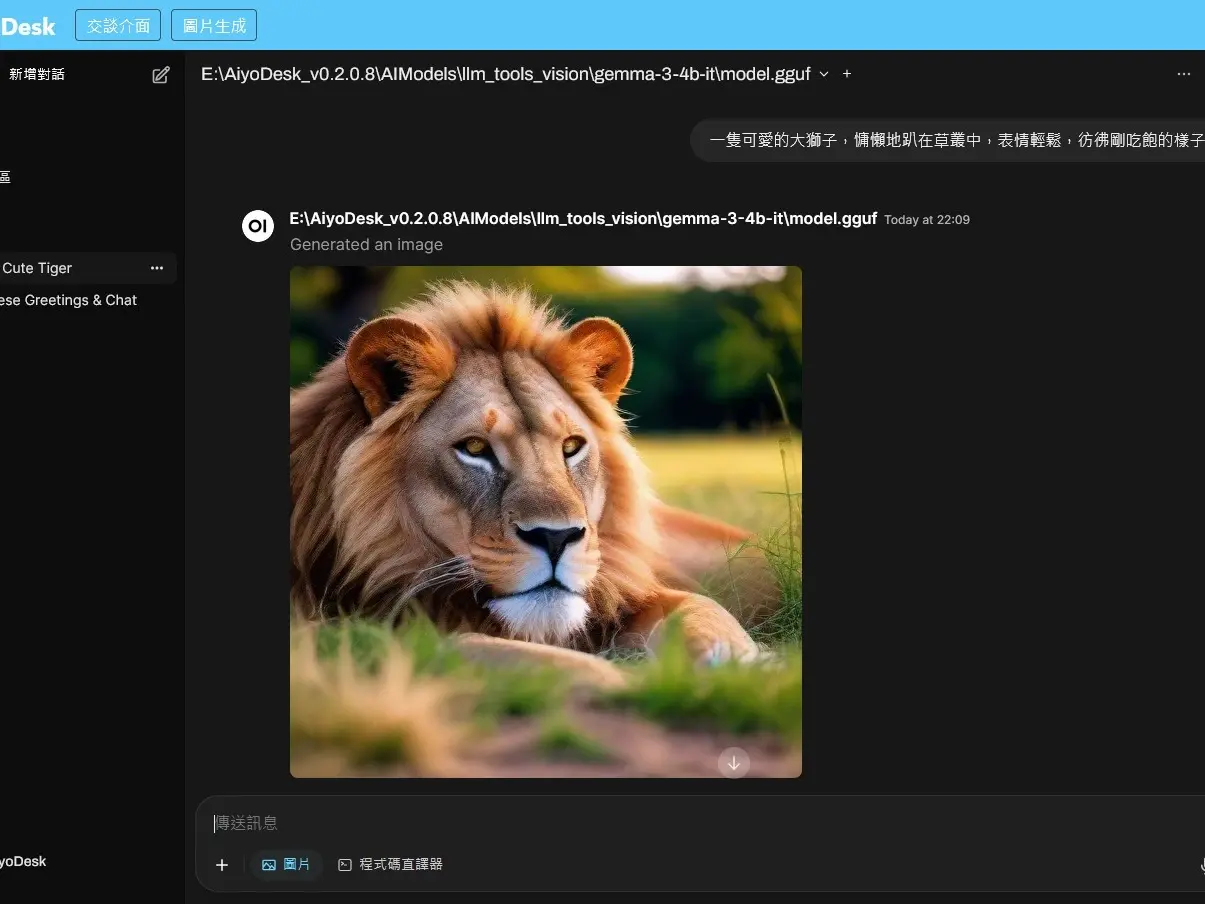Viewport: 1205px width, 904px height.
Task: Toggle the 圖片 image generation option
Action: [x=286, y=865]
